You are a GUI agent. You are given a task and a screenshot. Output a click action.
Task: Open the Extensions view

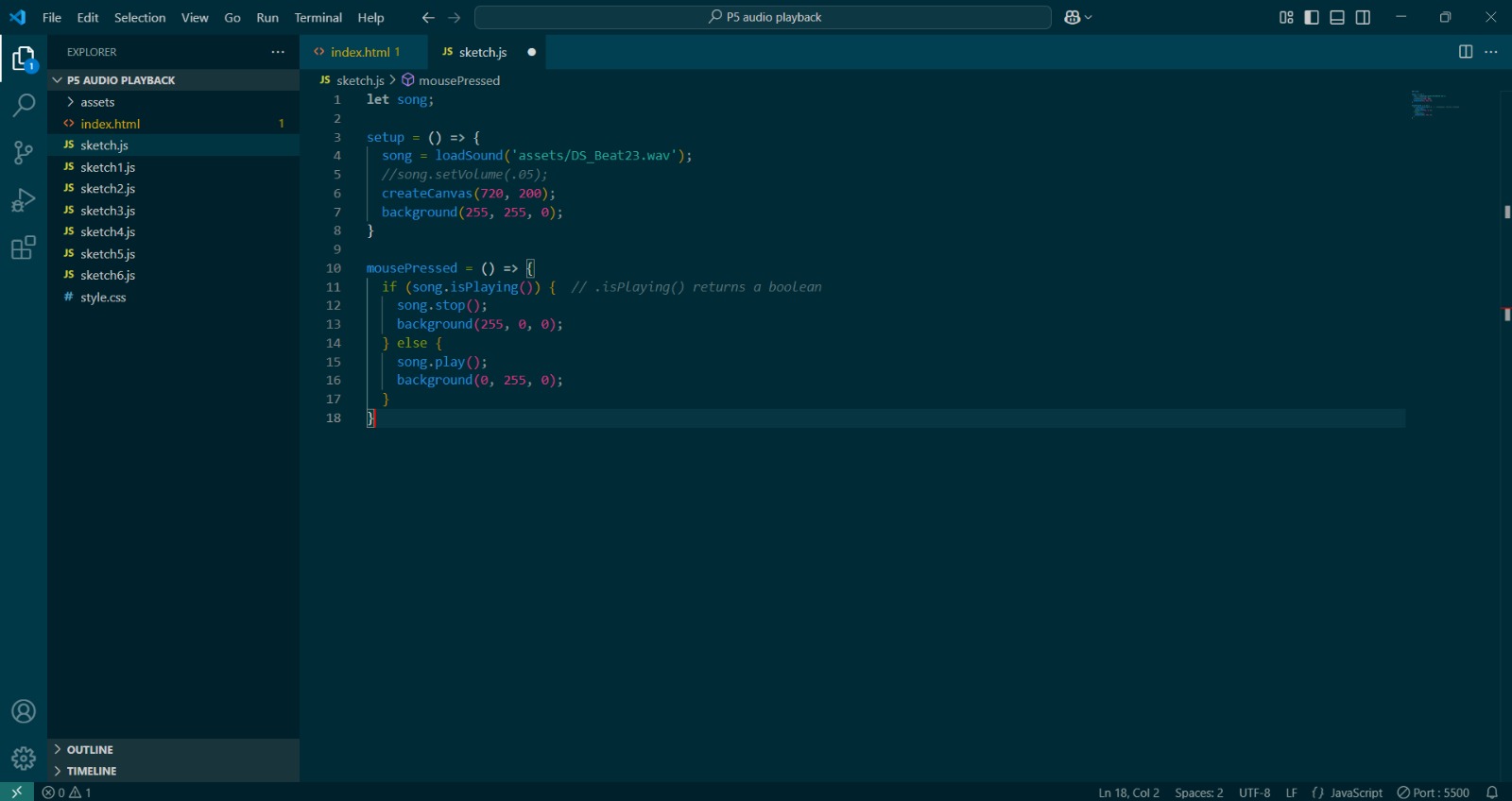click(x=24, y=247)
